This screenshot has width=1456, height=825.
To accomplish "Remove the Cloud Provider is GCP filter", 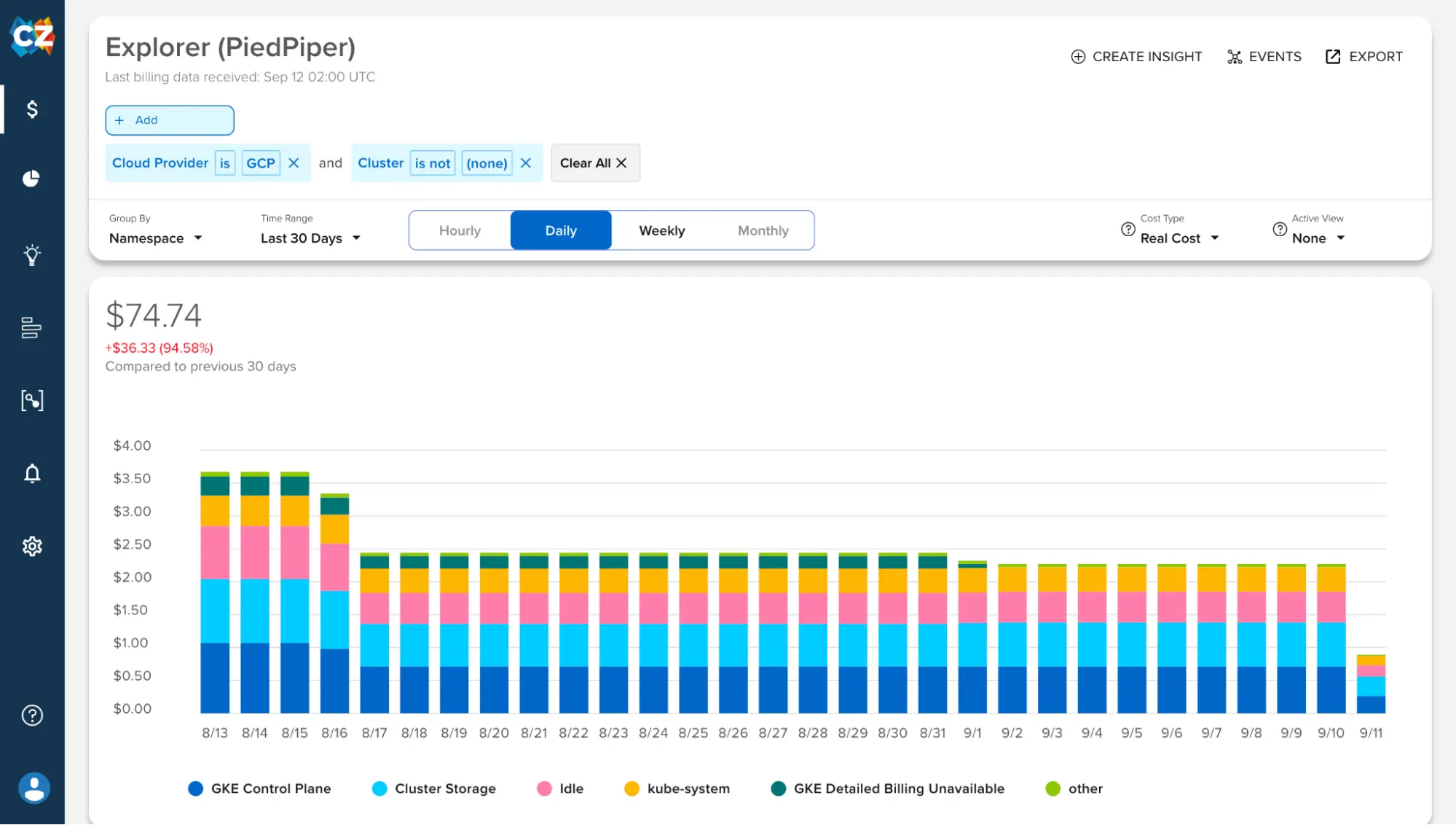I will coord(294,163).
